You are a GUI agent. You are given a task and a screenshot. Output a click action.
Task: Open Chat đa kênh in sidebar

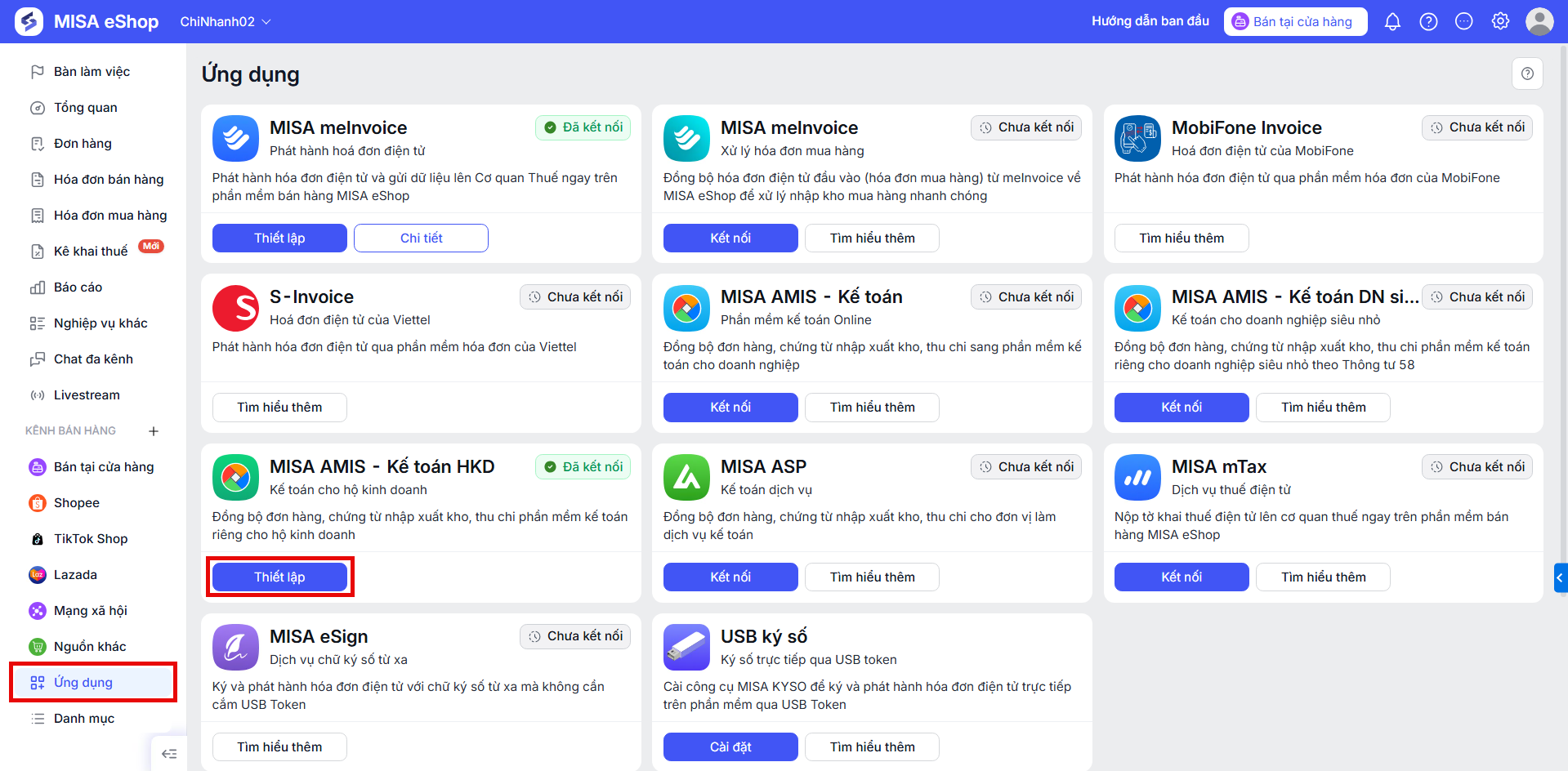[x=93, y=359]
